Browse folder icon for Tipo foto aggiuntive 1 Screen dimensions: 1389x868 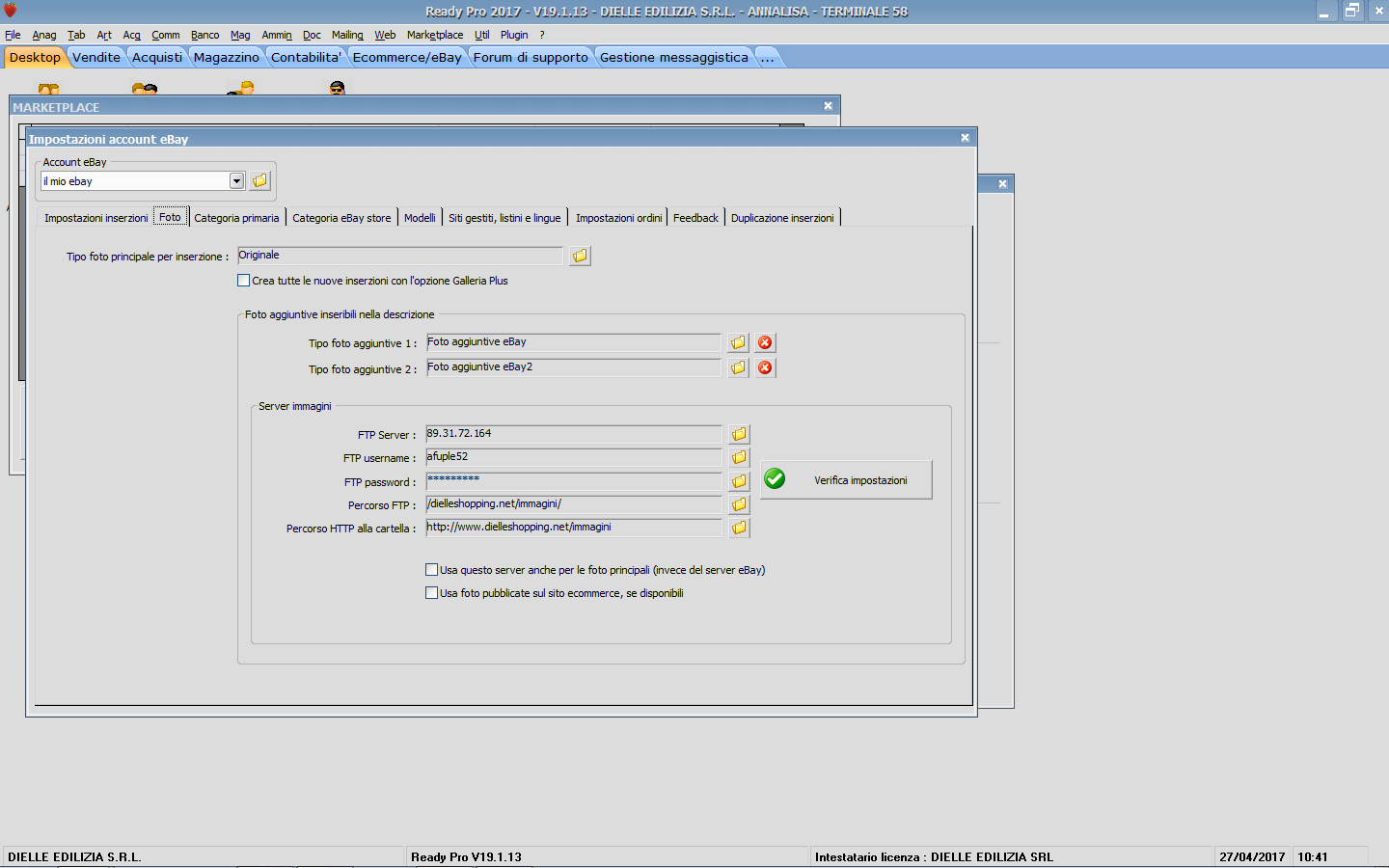[x=738, y=342]
